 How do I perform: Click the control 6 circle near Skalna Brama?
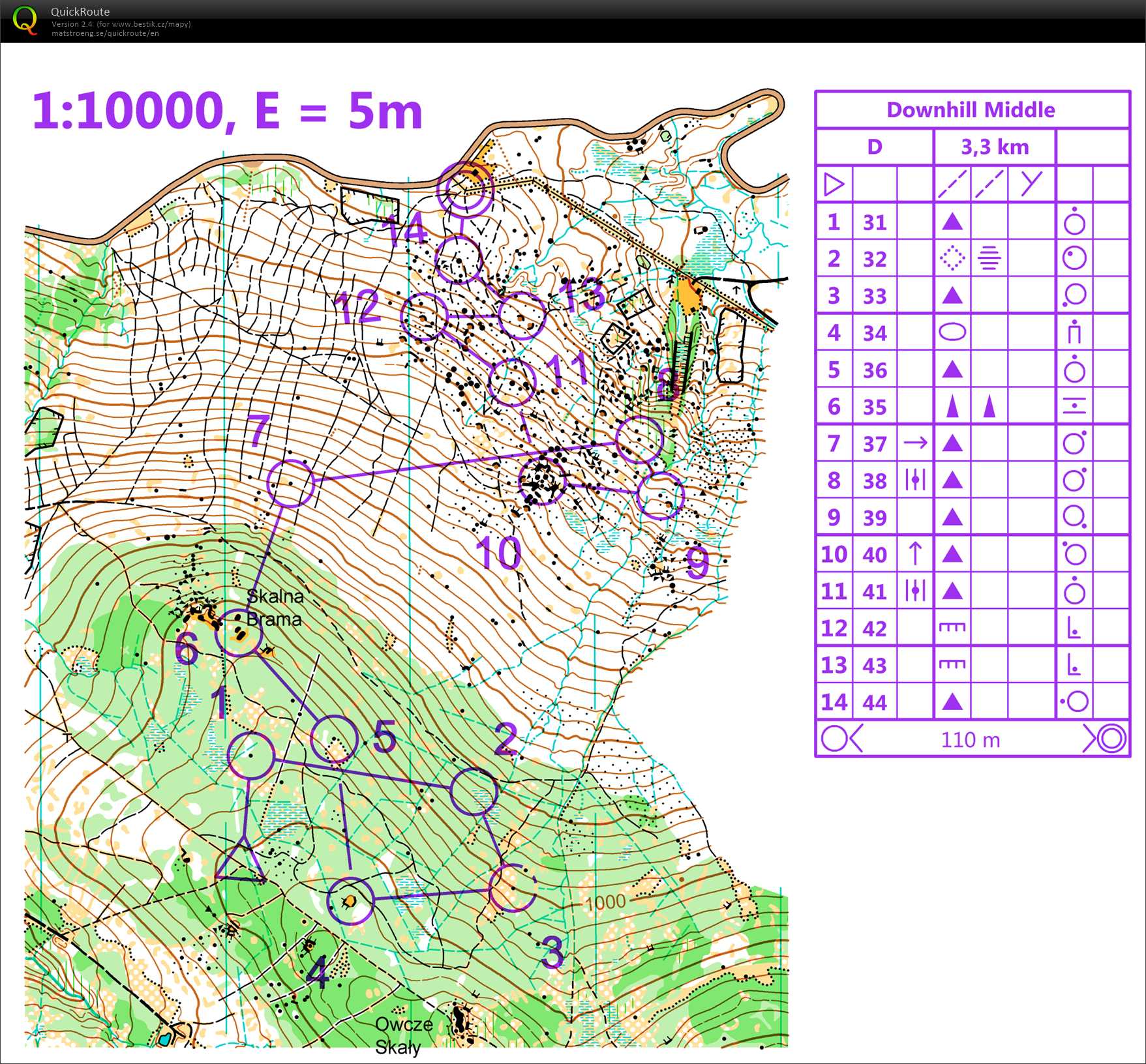click(x=239, y=632)
